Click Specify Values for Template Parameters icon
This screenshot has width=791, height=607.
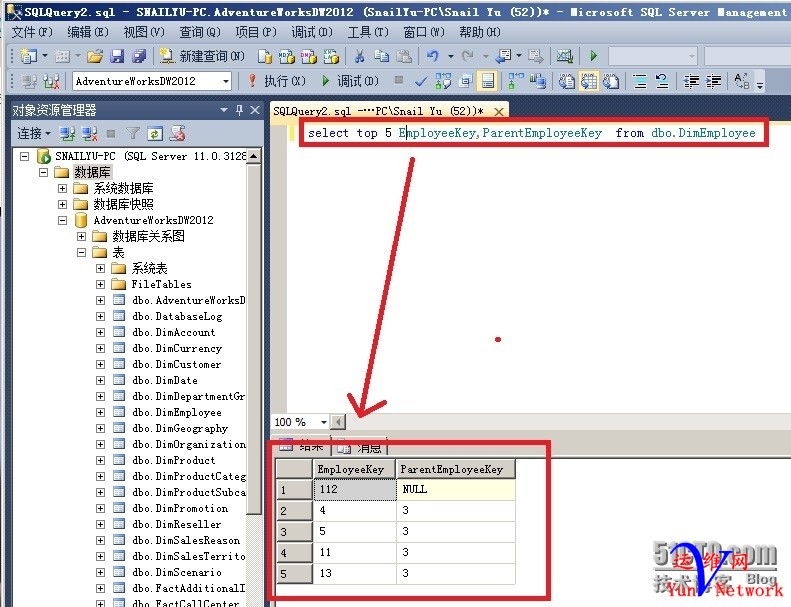pyautogui.click(x=742, y=81)
